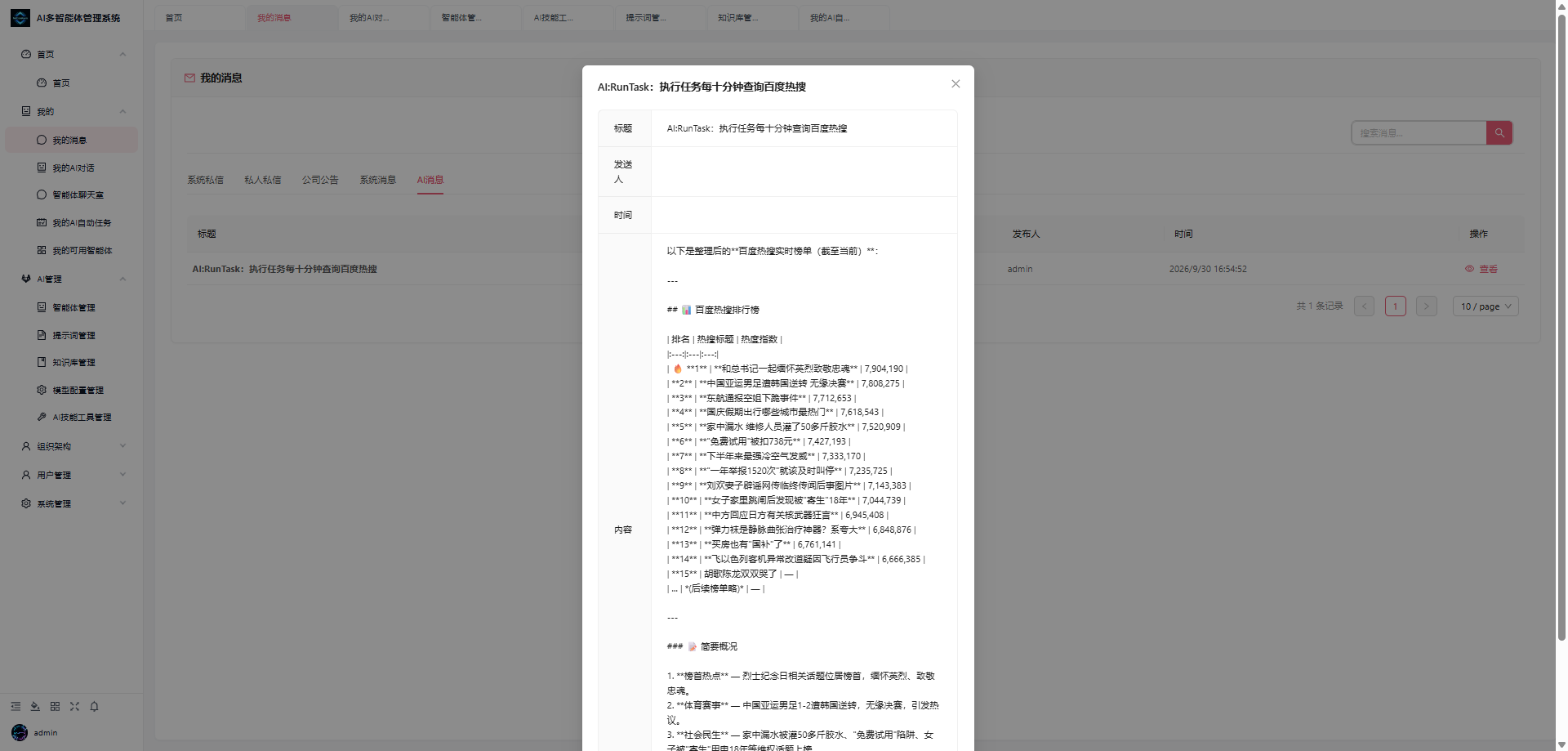Click the next page arrow button
The width and height of the screenshot is (1568, 751).
click(1426, 306)
